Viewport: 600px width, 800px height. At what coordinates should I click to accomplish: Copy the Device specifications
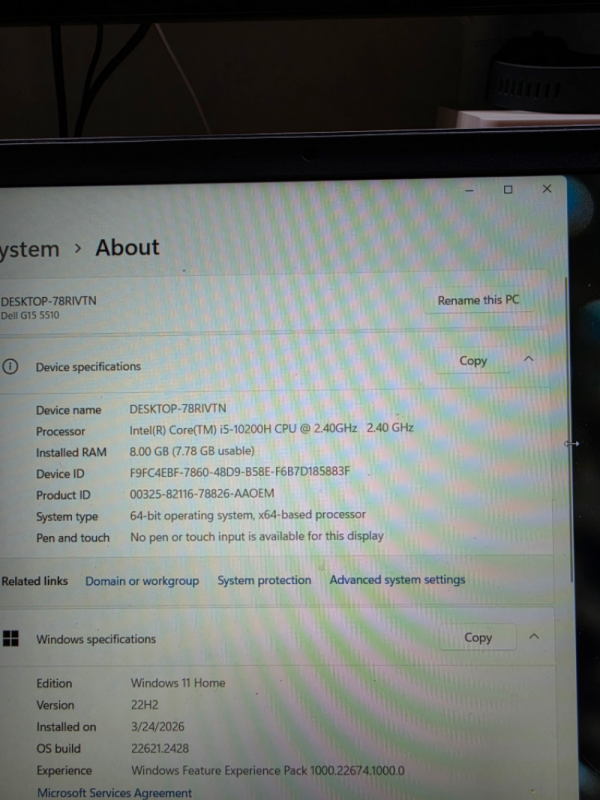[473, 361]
